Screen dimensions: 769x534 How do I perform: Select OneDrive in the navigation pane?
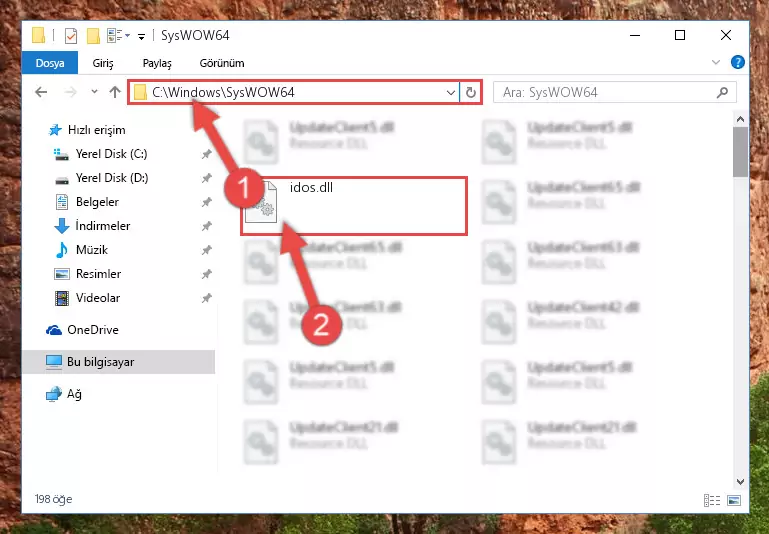tap(93, 330)
